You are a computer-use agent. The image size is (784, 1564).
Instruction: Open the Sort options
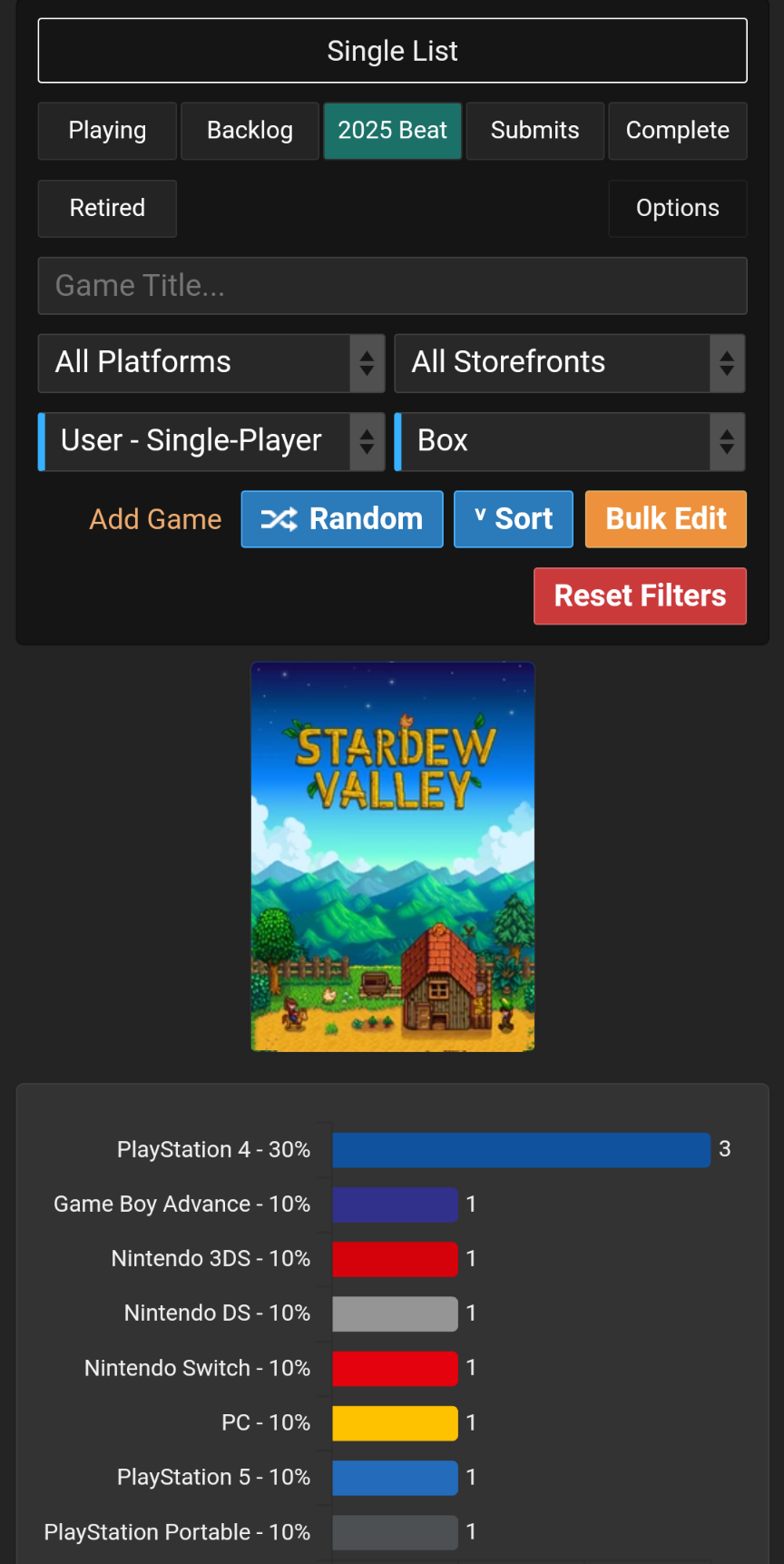tap(514, 519)
